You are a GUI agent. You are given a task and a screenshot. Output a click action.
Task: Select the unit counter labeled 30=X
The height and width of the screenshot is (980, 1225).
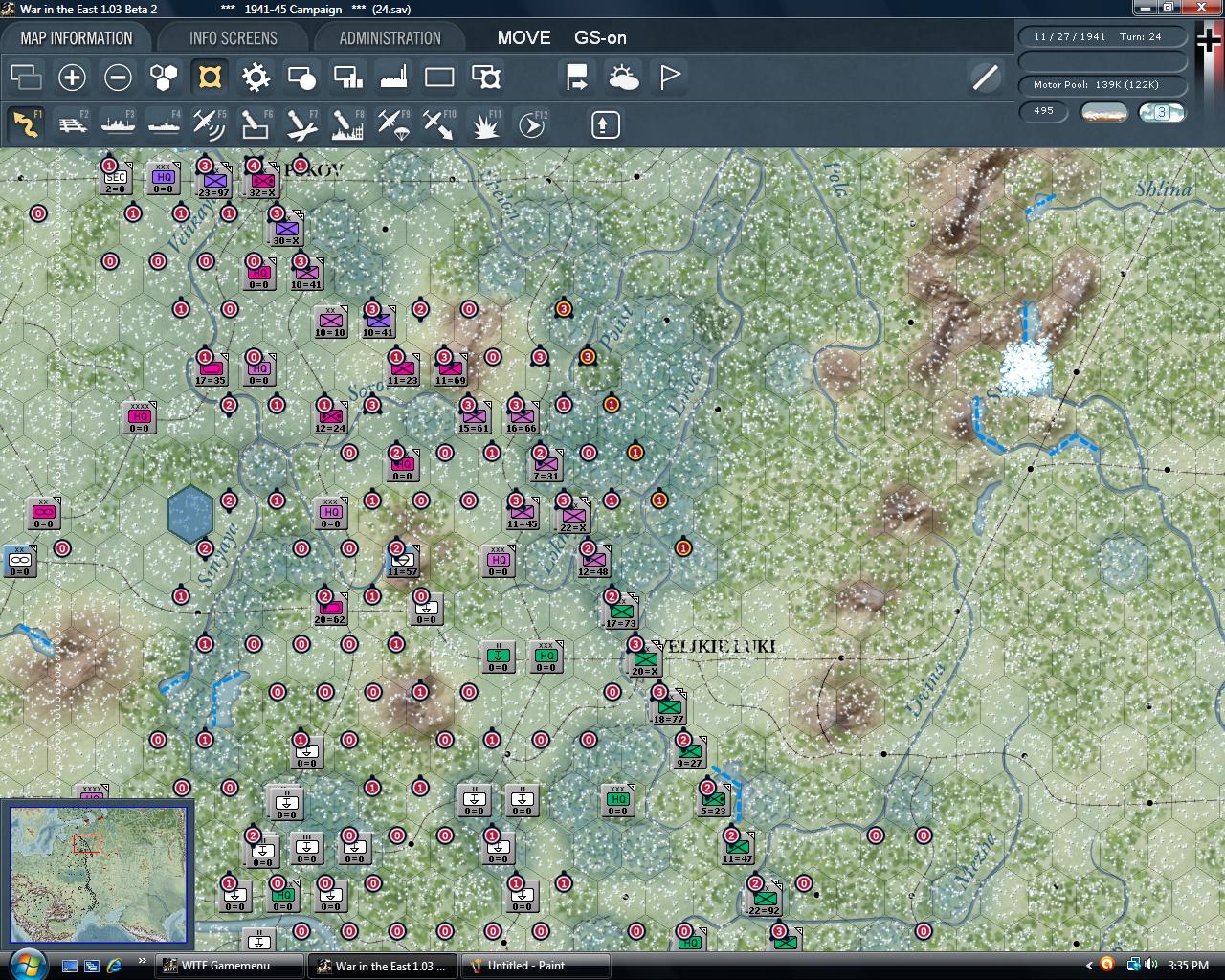pyautogui.click(x=287, y=230)
